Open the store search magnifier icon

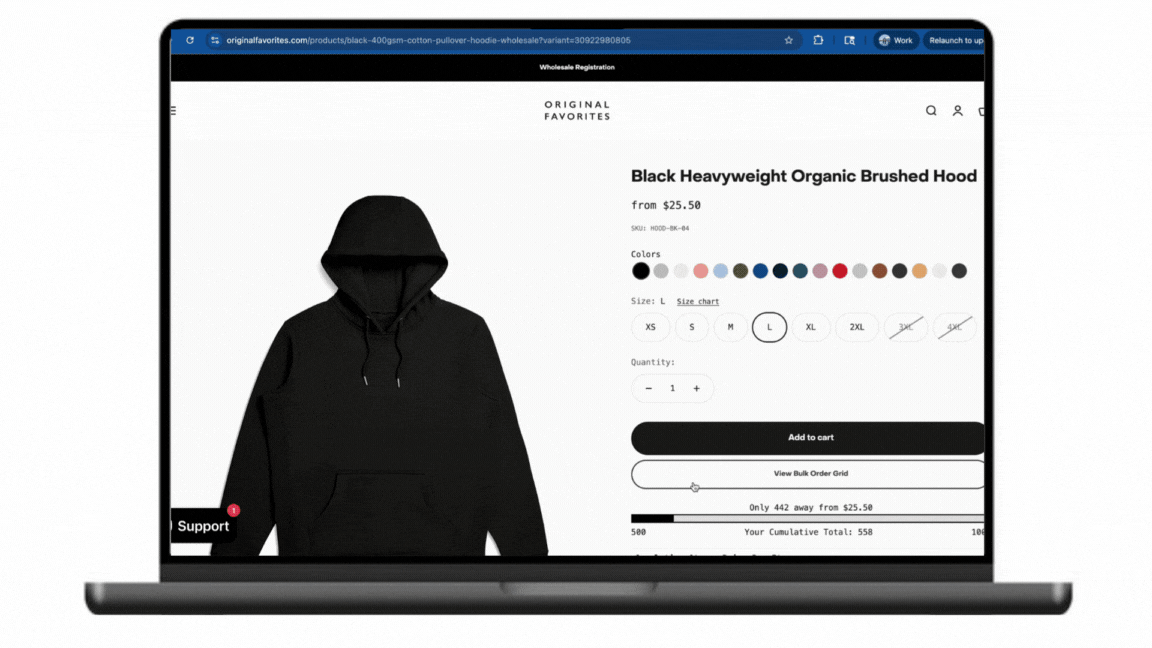pos(931,111)
